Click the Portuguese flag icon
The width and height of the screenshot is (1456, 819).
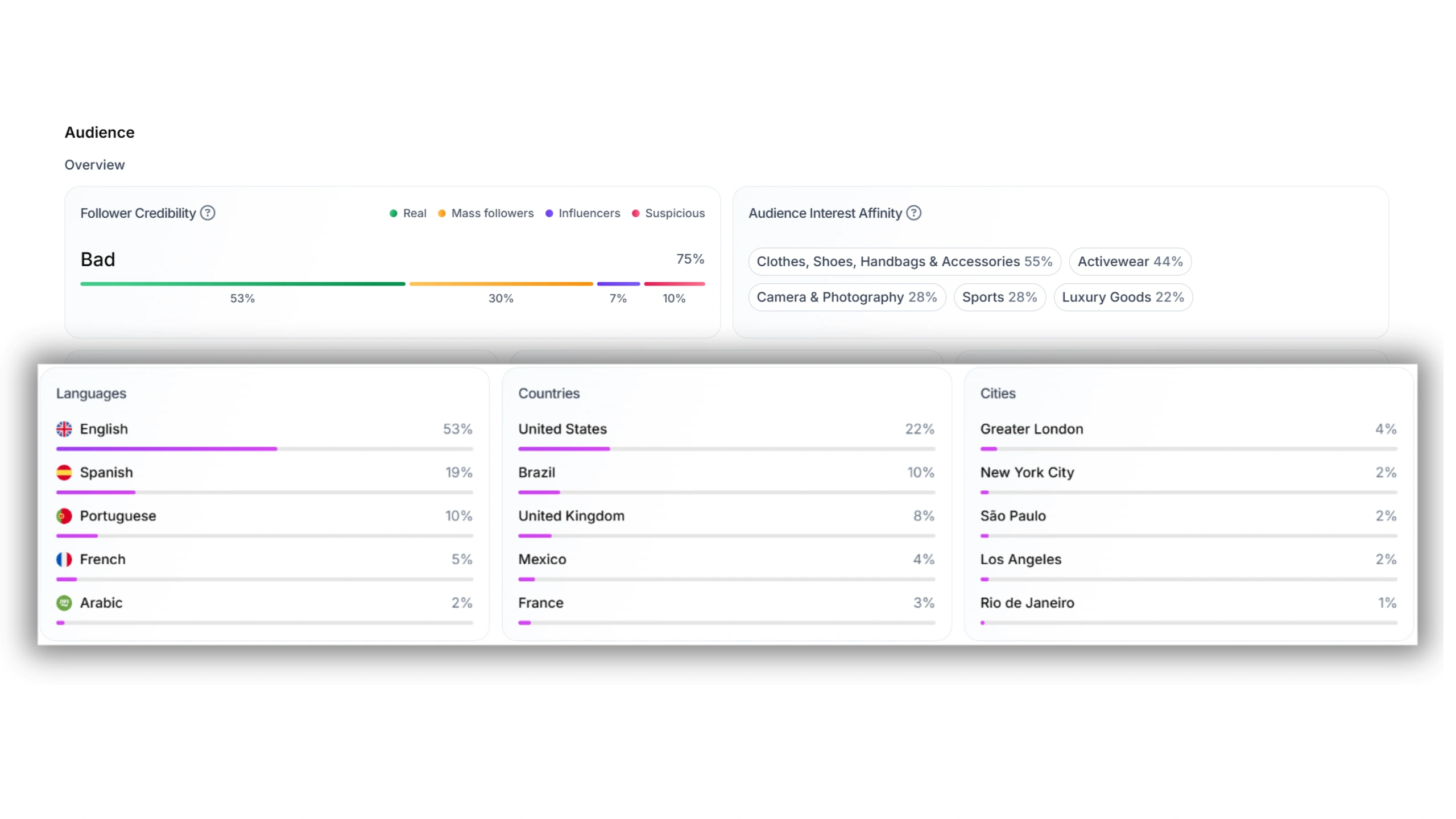pyautogui.click(x=64, y=516)
